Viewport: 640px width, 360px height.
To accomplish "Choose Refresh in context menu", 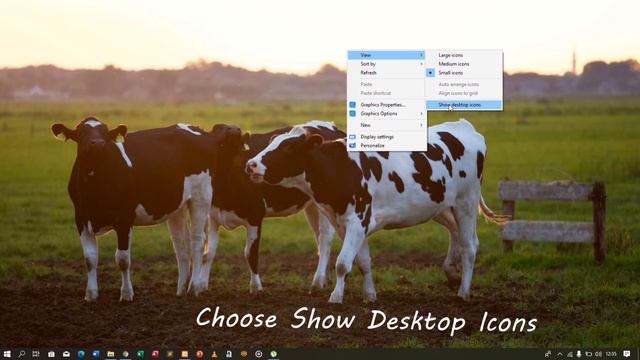I will 386,73.
